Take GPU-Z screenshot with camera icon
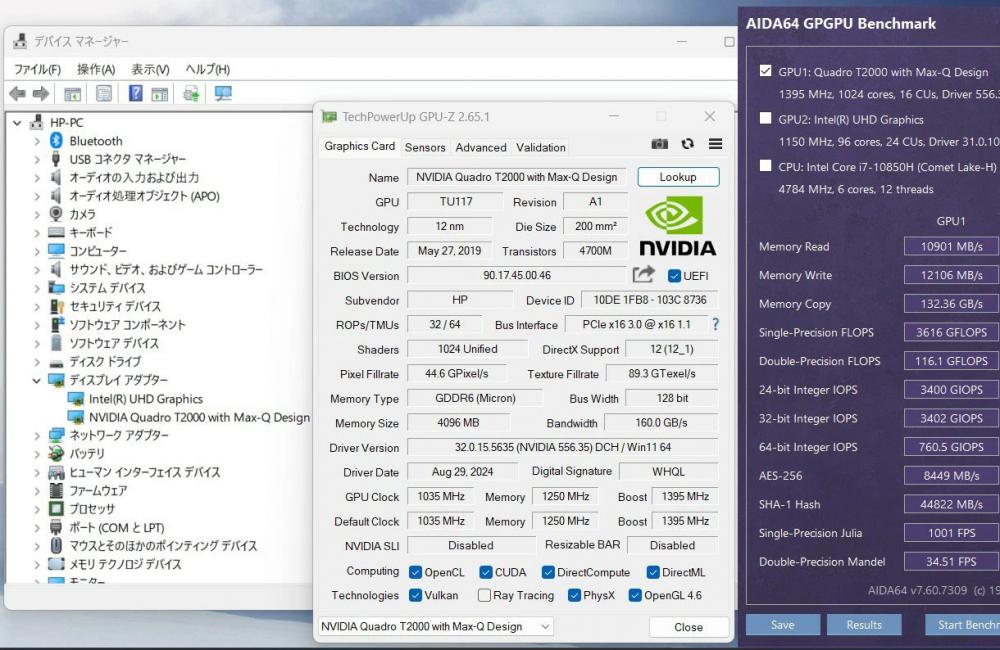Viewport: 1000px width, 650px height. tap(659, 144)
